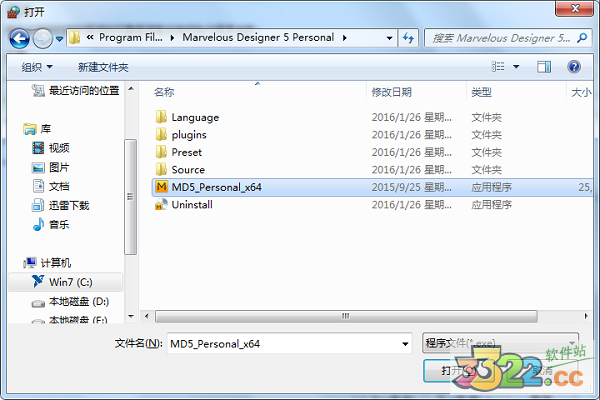Open the file type filter dropdown
The image size is (600, 400).
500,343
